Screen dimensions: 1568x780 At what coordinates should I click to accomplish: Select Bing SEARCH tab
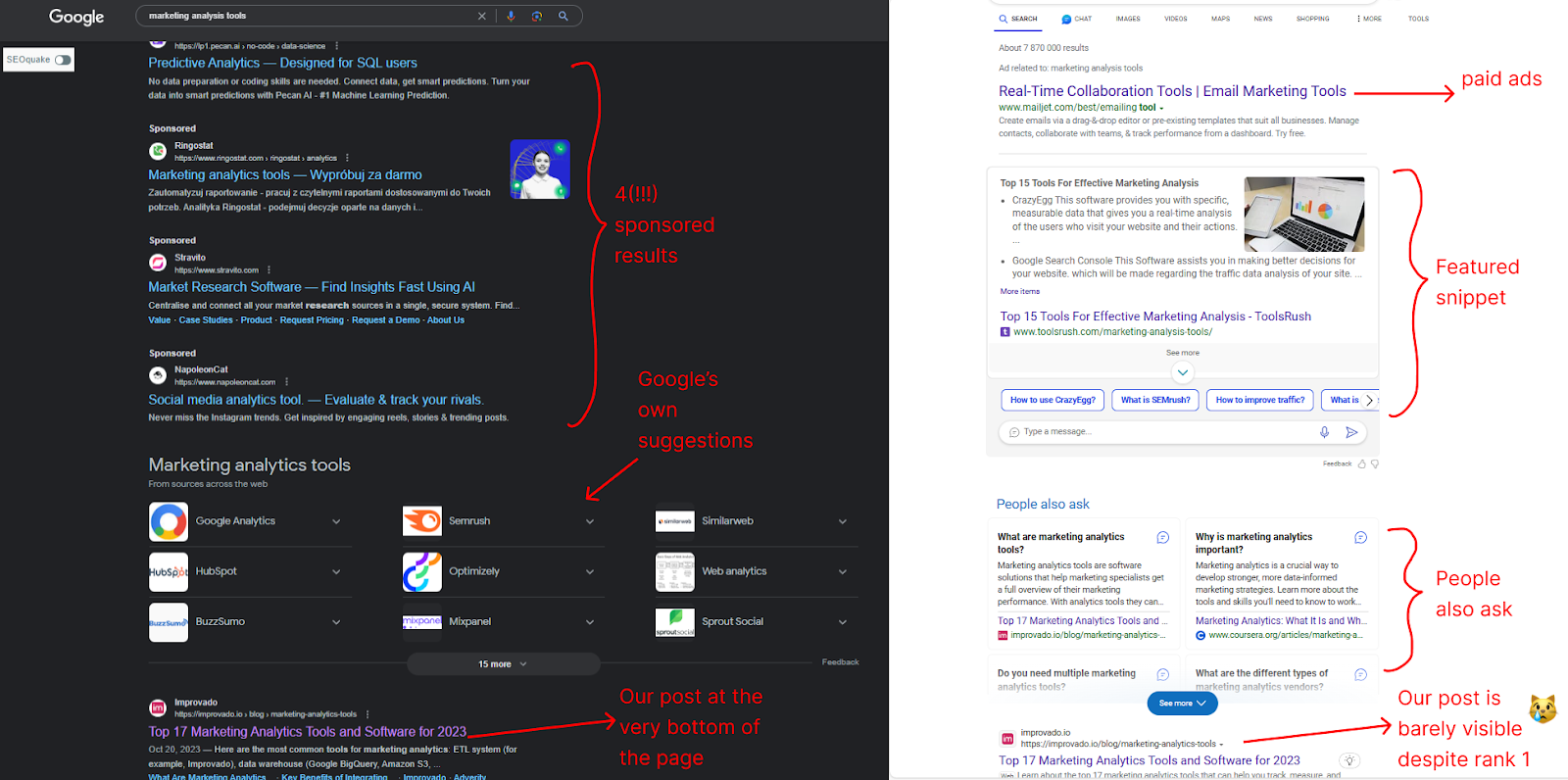(x=1018, y=19)
